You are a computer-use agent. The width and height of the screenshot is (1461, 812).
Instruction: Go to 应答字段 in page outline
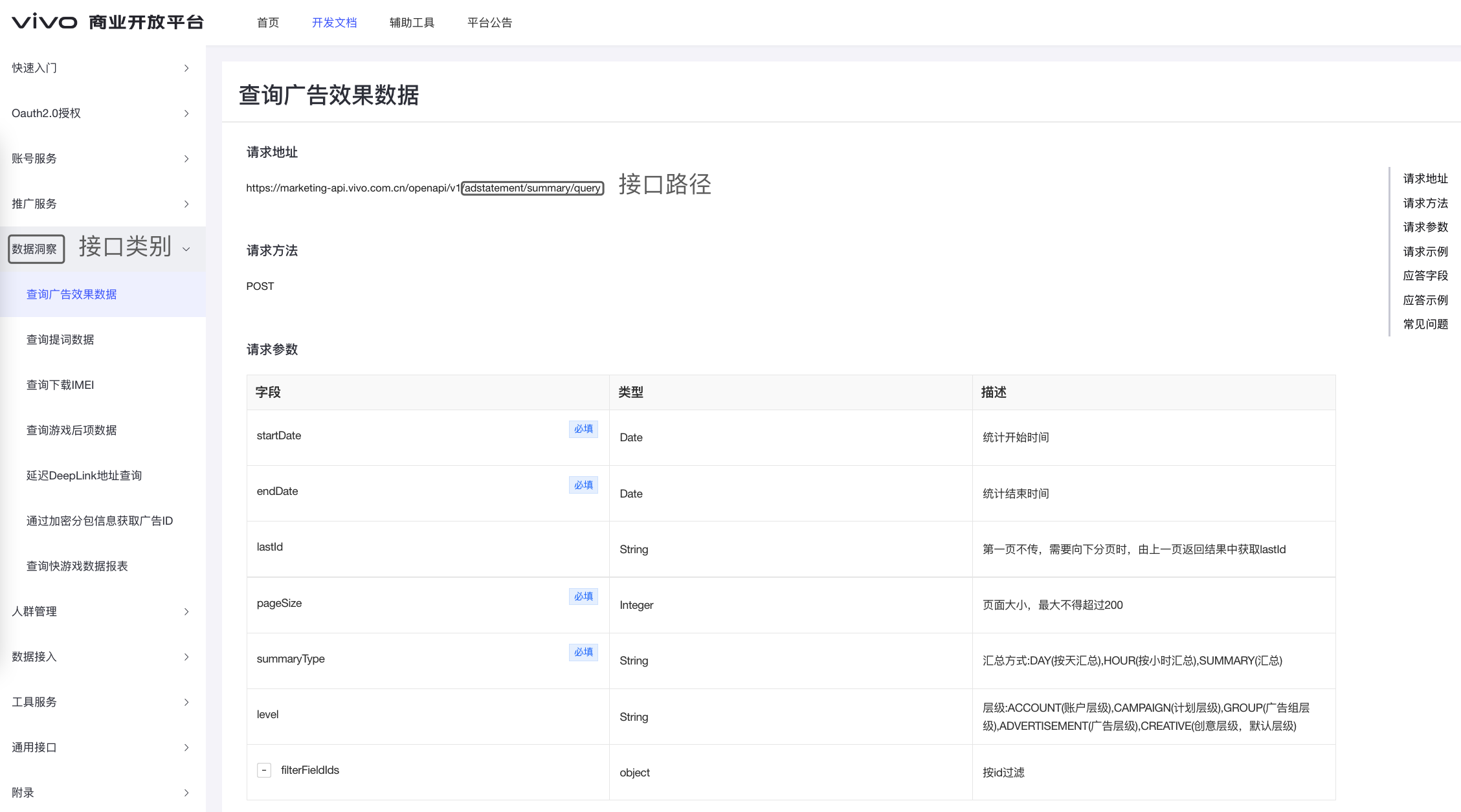click(1425, 276)
